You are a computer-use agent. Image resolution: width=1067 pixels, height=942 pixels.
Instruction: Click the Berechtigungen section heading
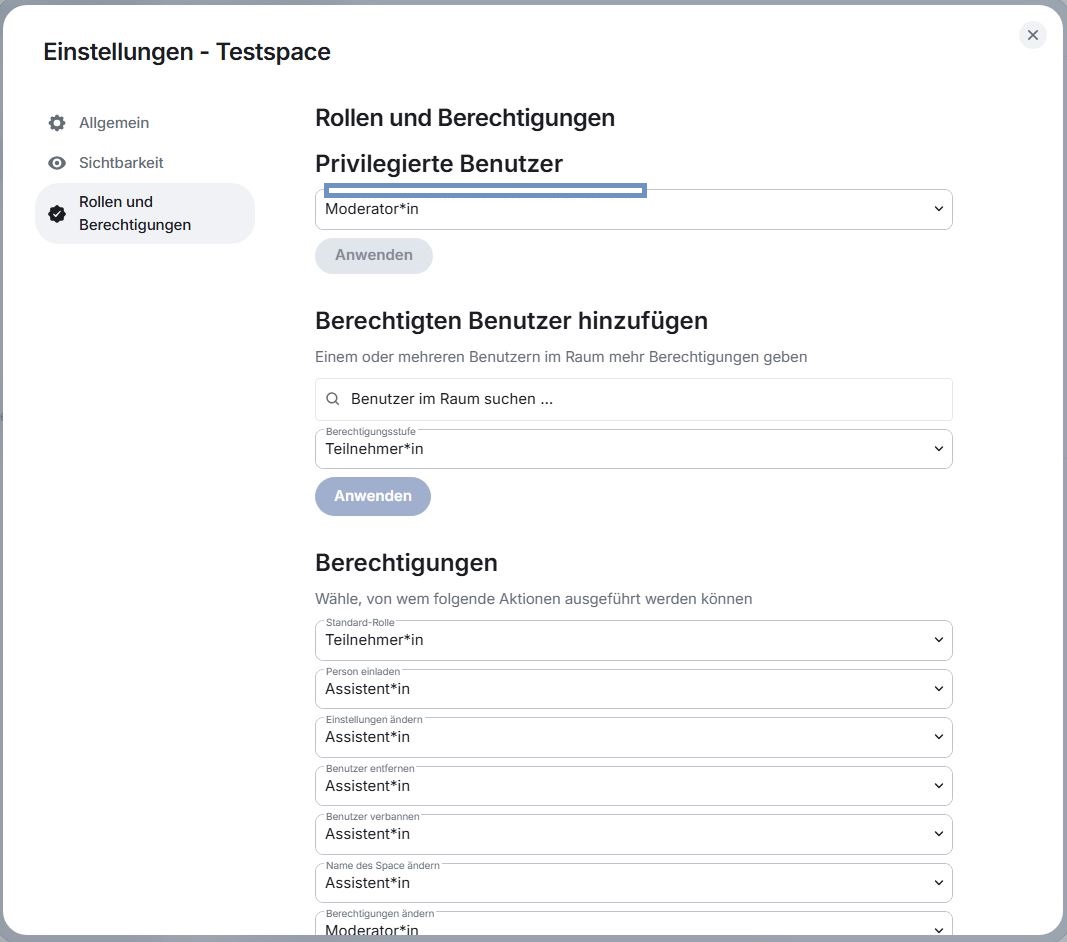coord(406,563)
